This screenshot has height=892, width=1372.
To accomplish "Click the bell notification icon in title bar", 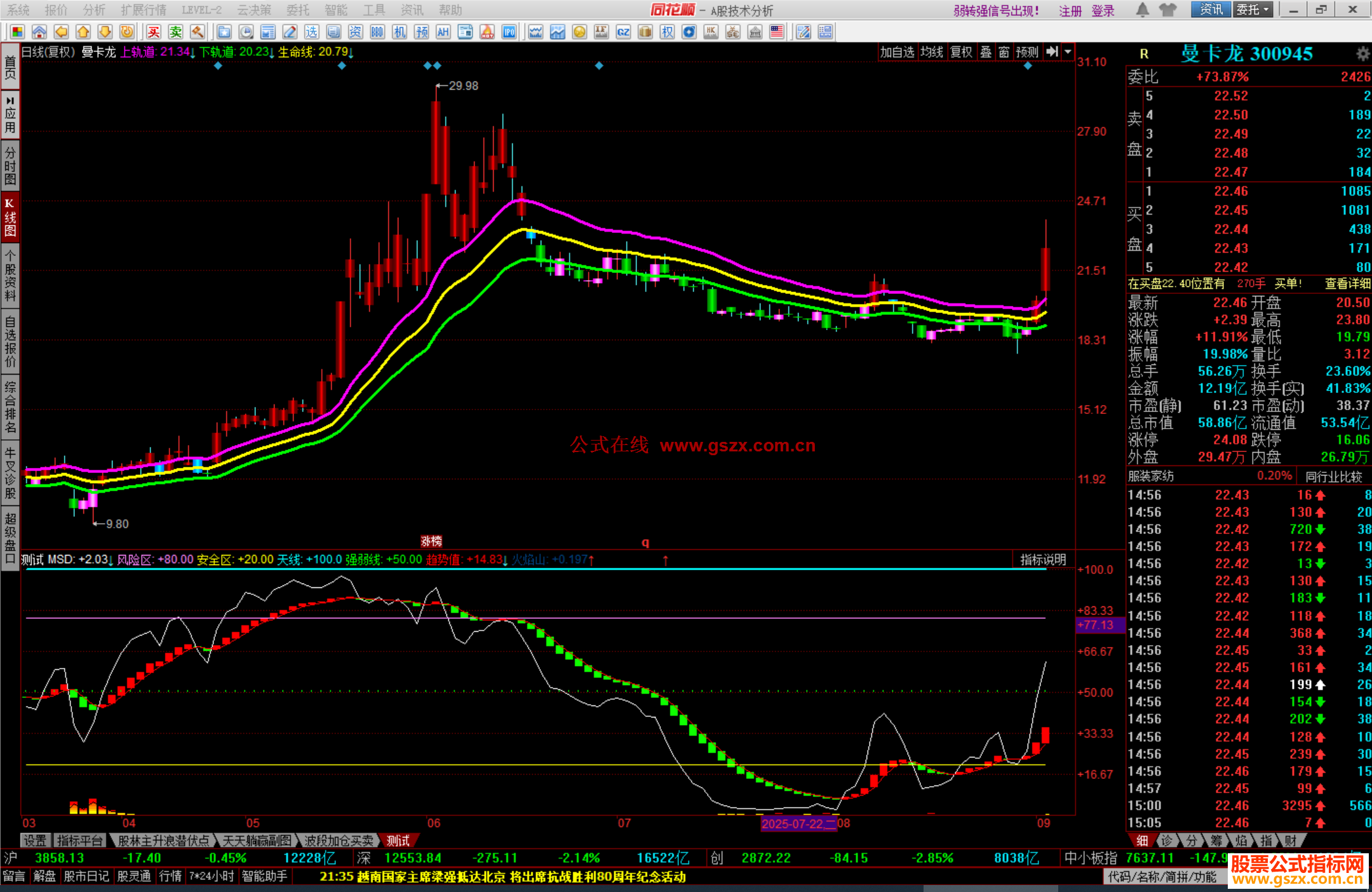I will pos(1142,10).
